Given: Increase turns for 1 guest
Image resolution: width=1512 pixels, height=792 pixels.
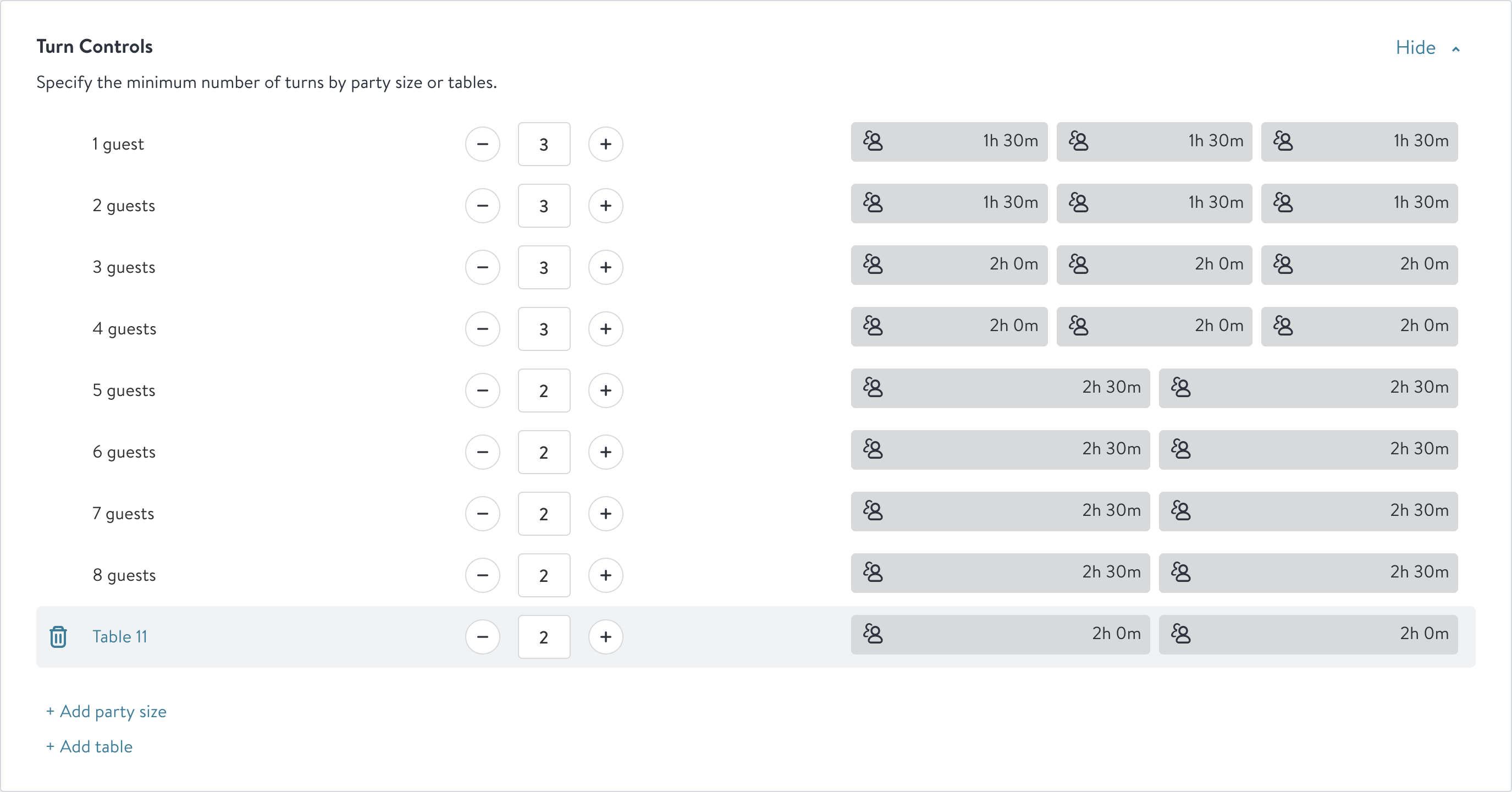Looking at the screenshot, I should (x=606, y=144).
